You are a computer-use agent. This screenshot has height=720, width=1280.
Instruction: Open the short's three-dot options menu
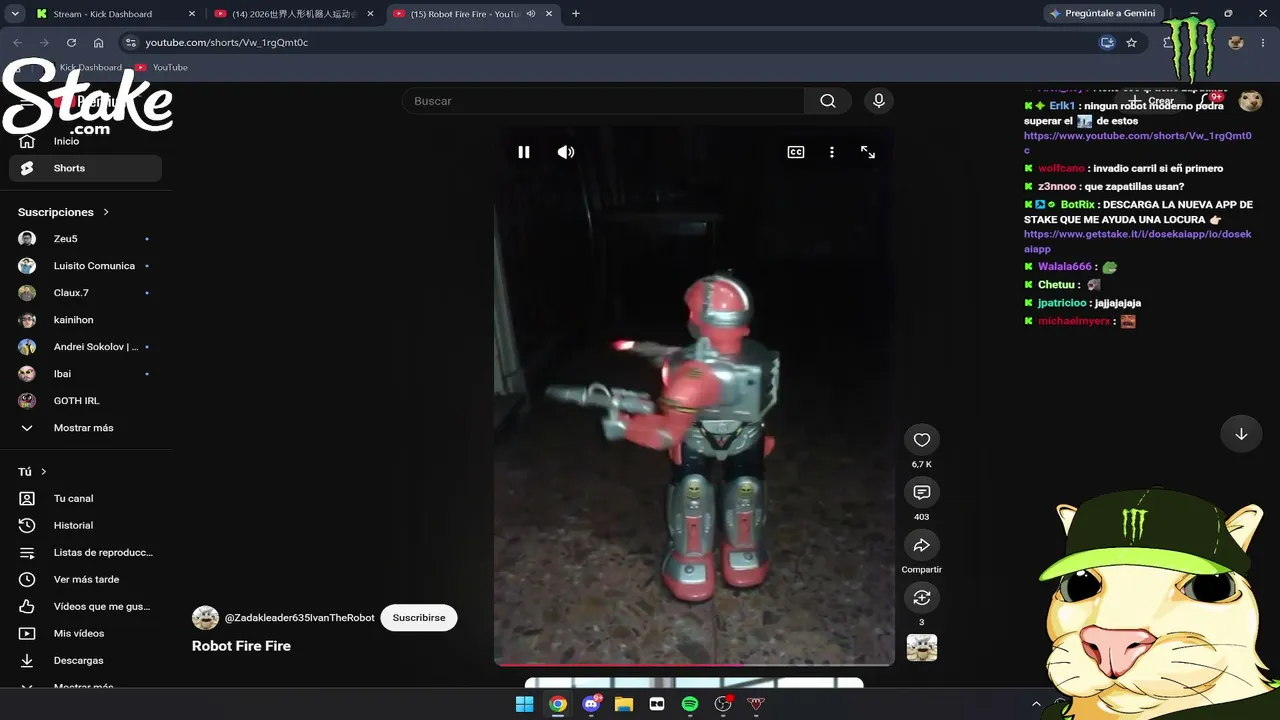(x=831, y=152)
